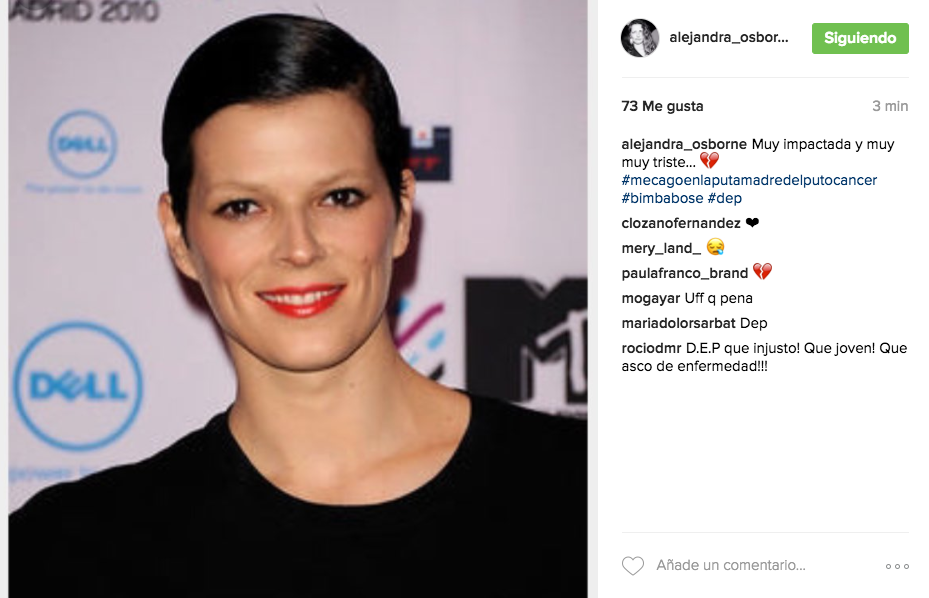Open clozanofernandez commenter profile

click(681, 223)
